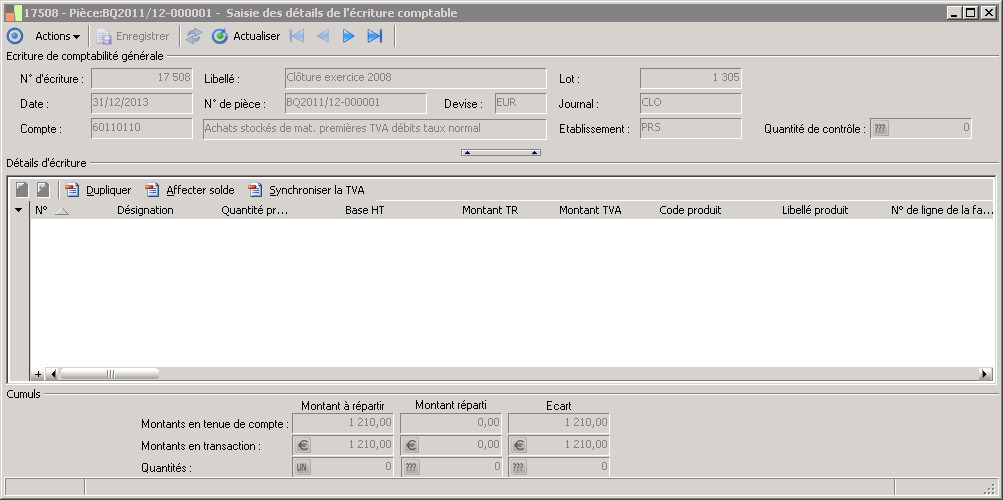Click the Quantité de contrôle unit icon
The image size is (1003, 500).
881,129
